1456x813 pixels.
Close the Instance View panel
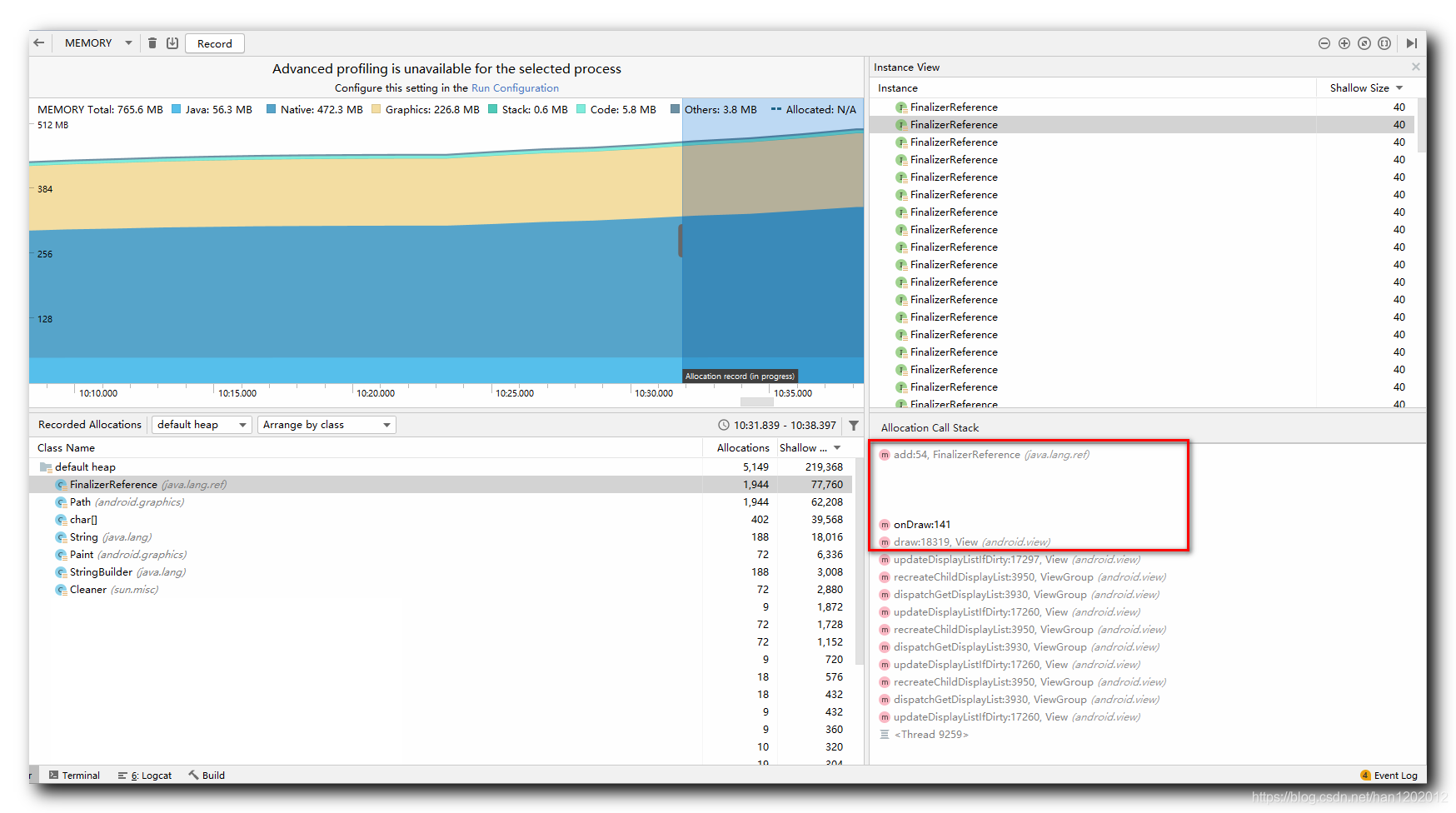[x=1416, y=67]
